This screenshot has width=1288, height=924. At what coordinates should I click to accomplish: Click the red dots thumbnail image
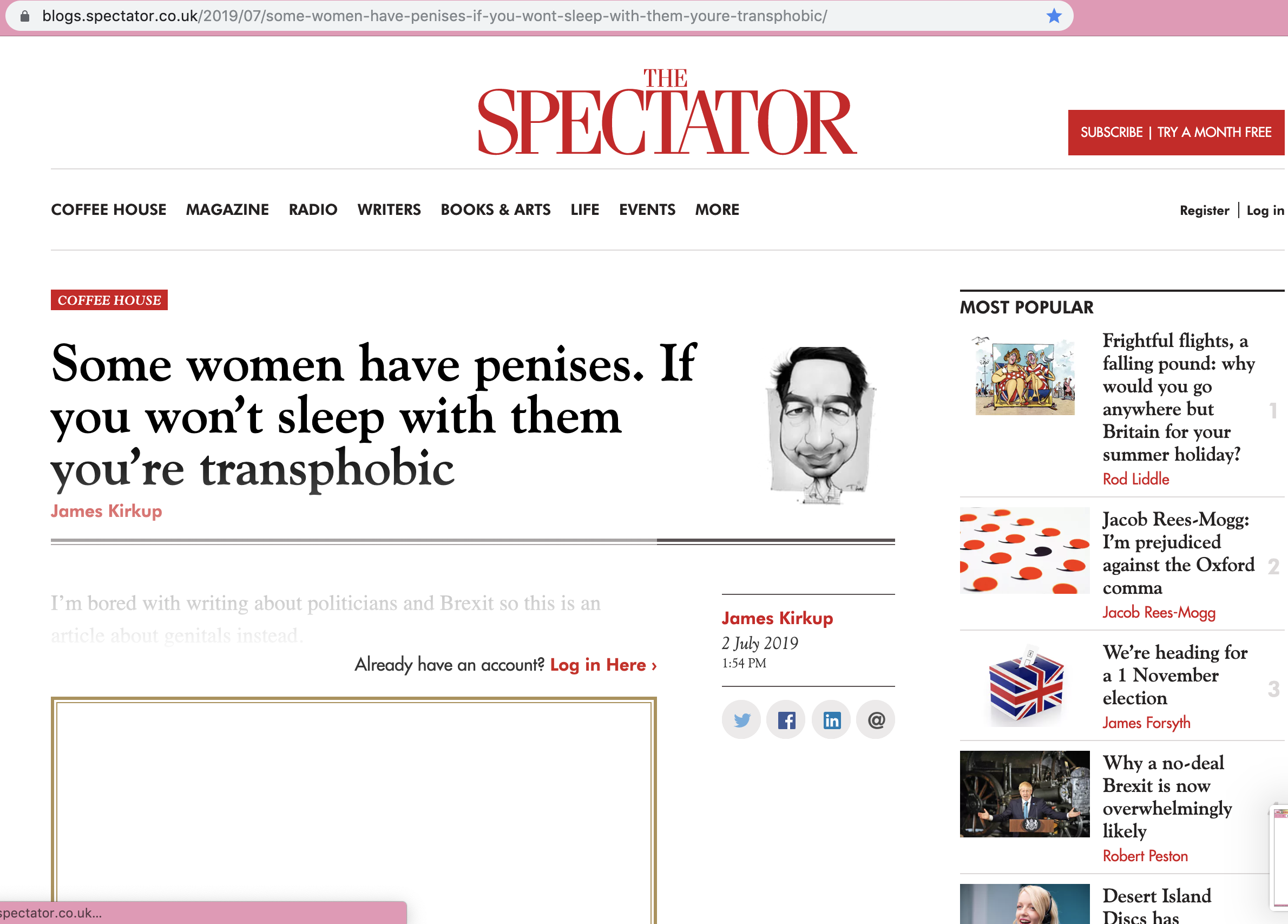pyautogui.click(x=1024, y=551)
